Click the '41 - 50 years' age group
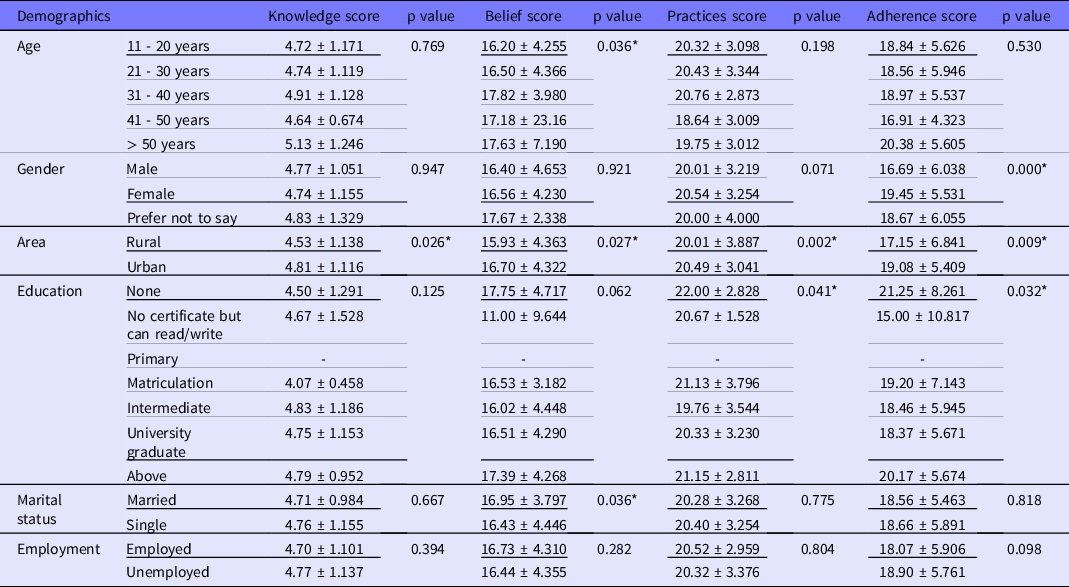Image resolution: width=1069 pixels, height=587 pixels. click(168, 120)
